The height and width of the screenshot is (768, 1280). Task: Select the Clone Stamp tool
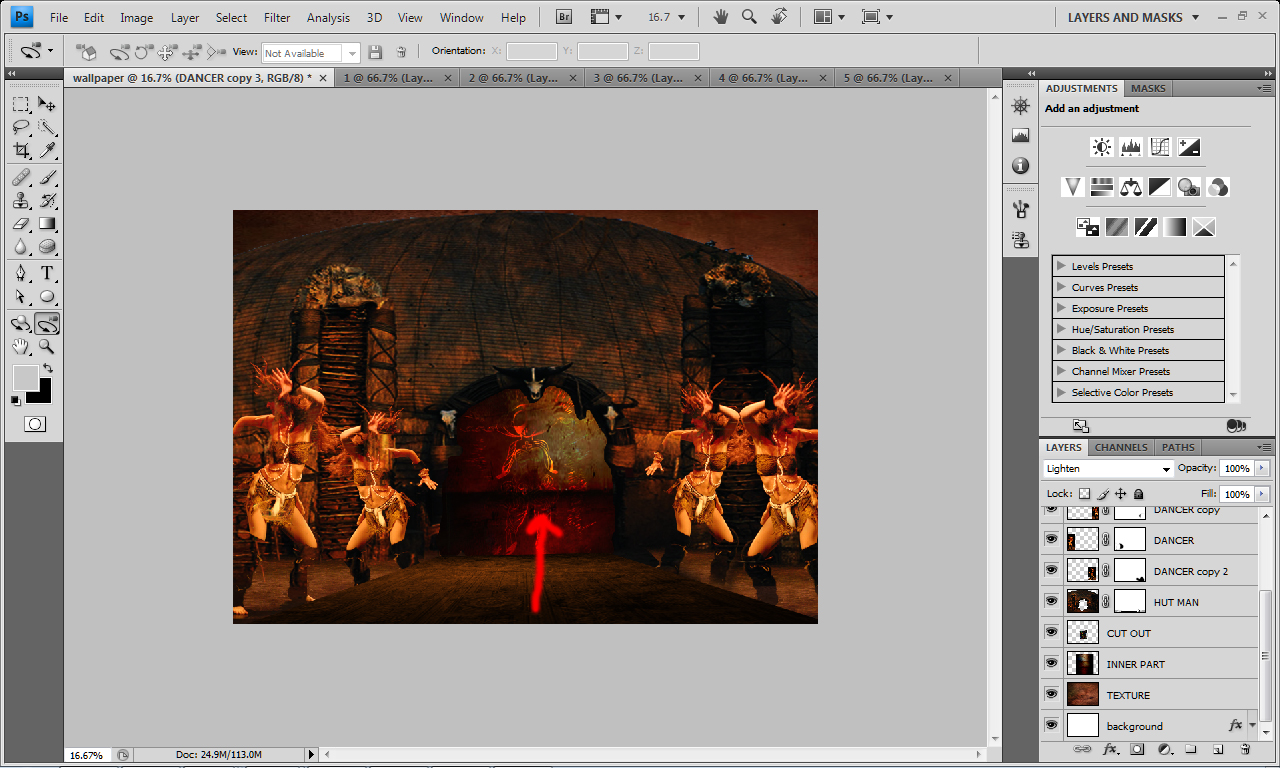(21, 200)
